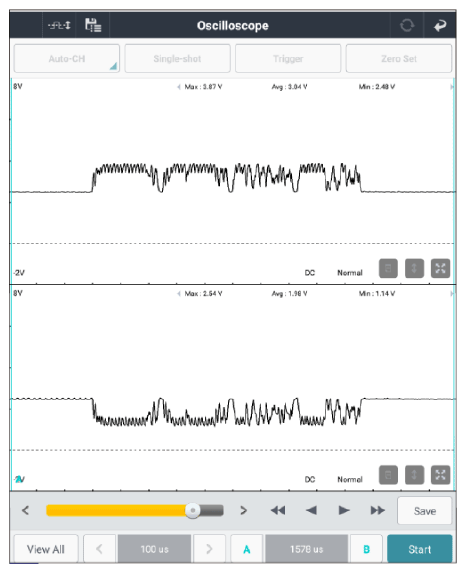Click vertical adjust icon on bottom channel

tap(414, 475)
